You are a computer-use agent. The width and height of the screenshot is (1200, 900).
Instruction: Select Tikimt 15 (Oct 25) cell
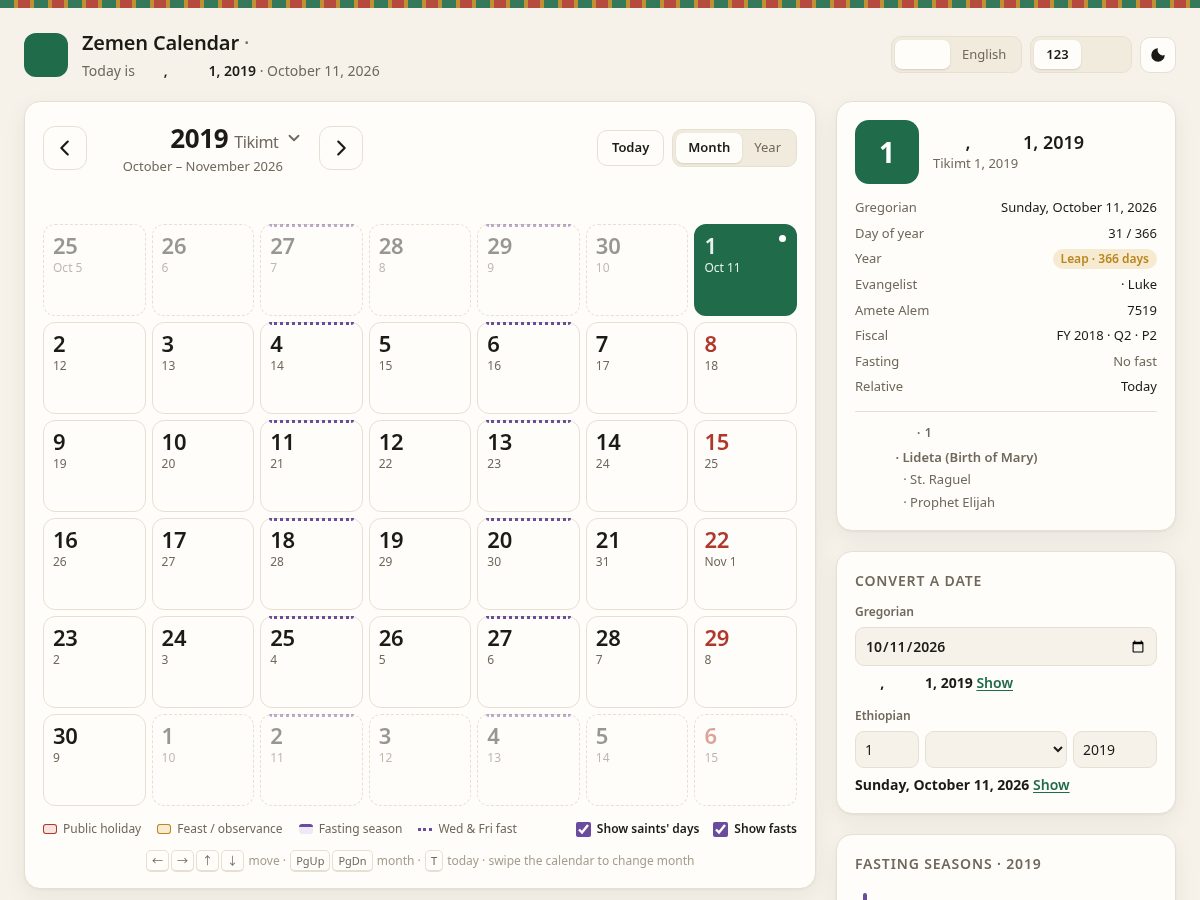coord(746,466)
